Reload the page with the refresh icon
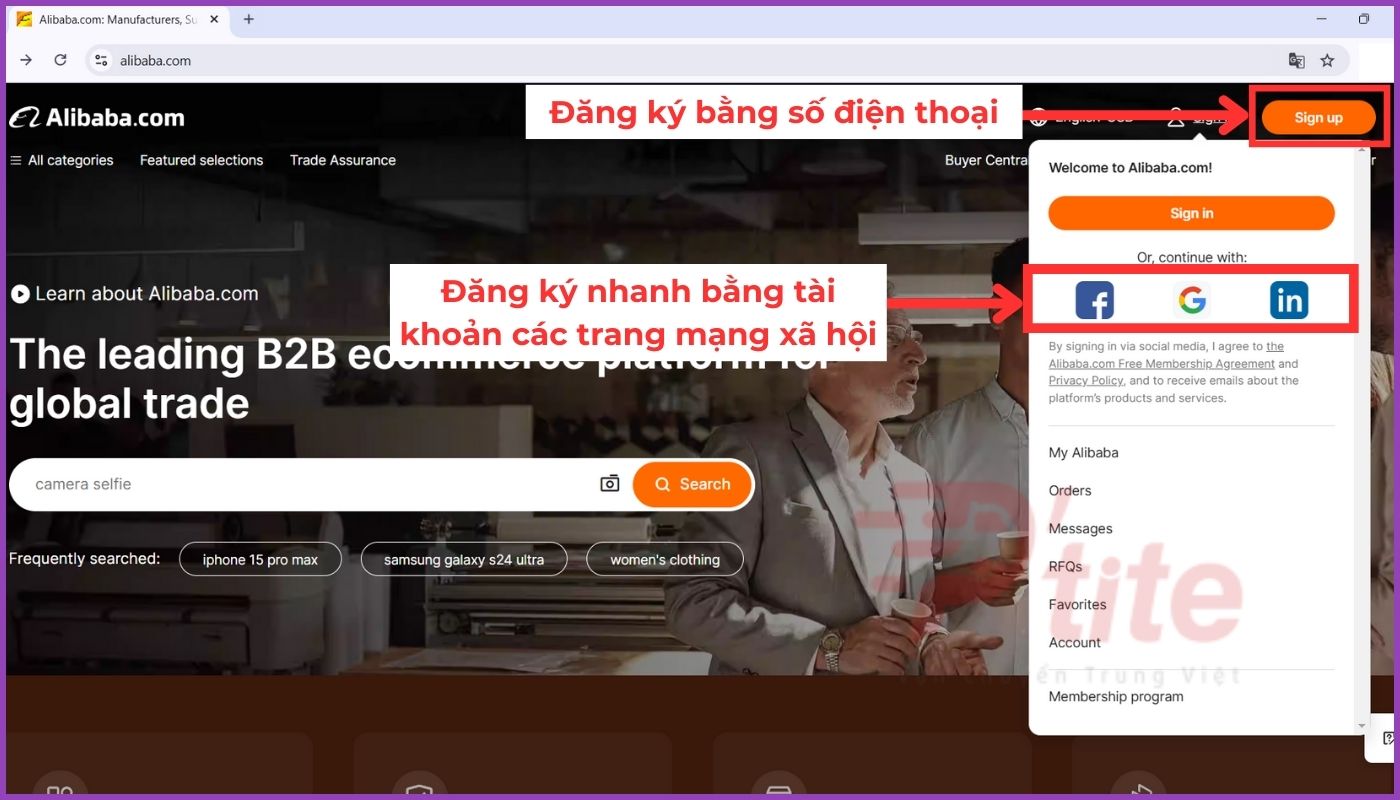This screenshot has width=1400, height=800. pos(60,60)
